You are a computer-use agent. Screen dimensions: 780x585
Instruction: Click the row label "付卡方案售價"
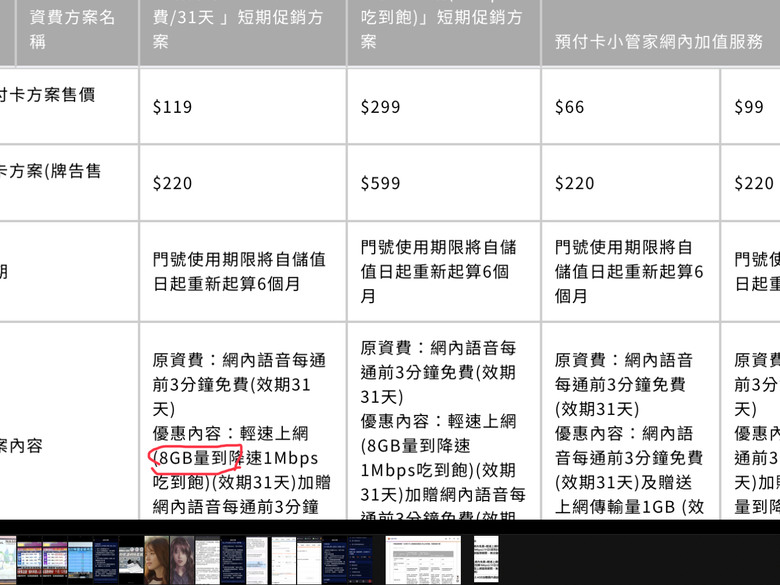[47, 95]
